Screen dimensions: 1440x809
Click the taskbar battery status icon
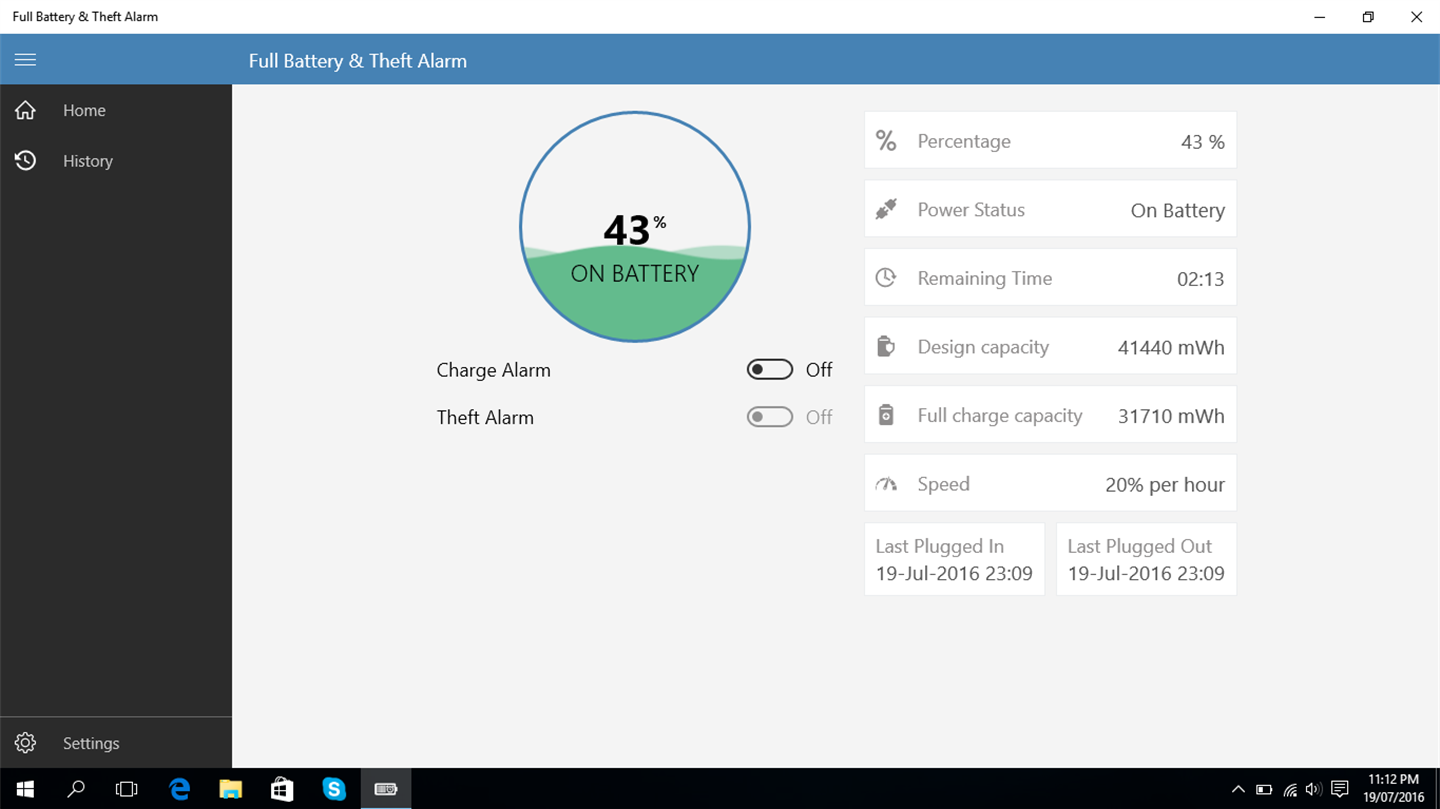click(x=1264, y=790)
